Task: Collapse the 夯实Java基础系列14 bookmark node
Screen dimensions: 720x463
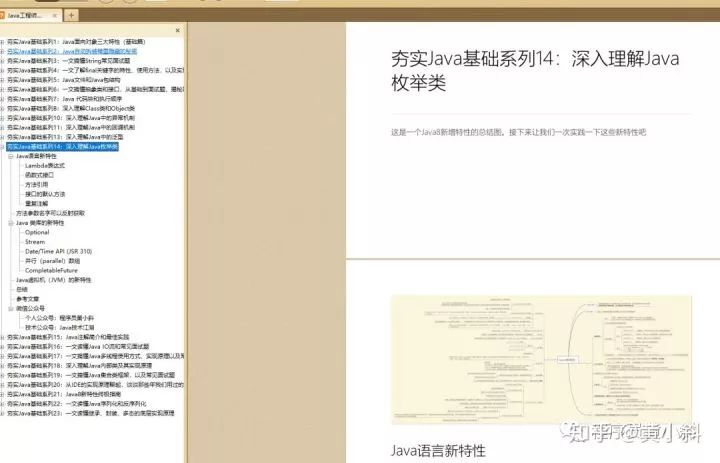Action: [x=2, y=147]
